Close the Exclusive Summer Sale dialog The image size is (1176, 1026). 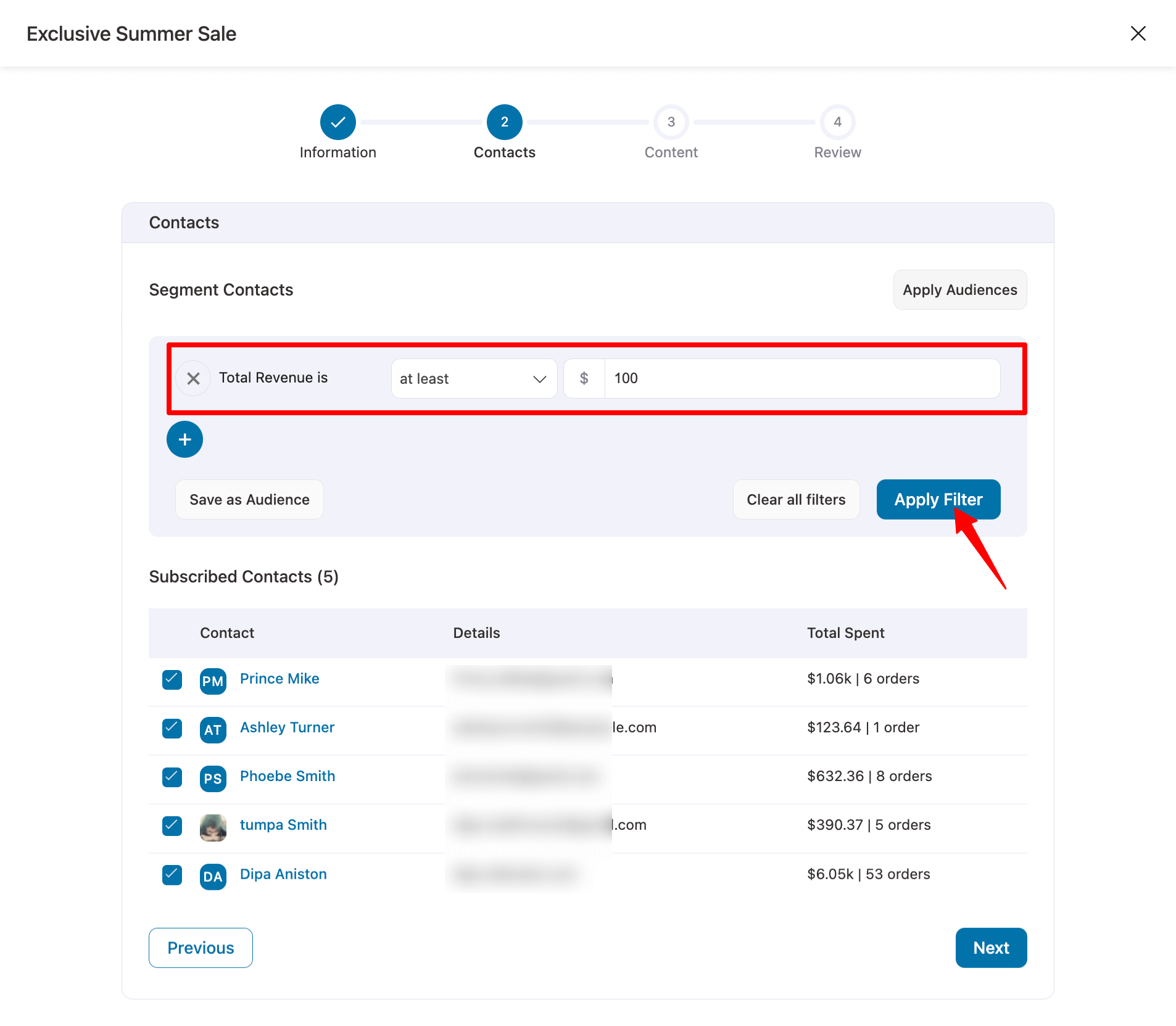point(1138,33)
